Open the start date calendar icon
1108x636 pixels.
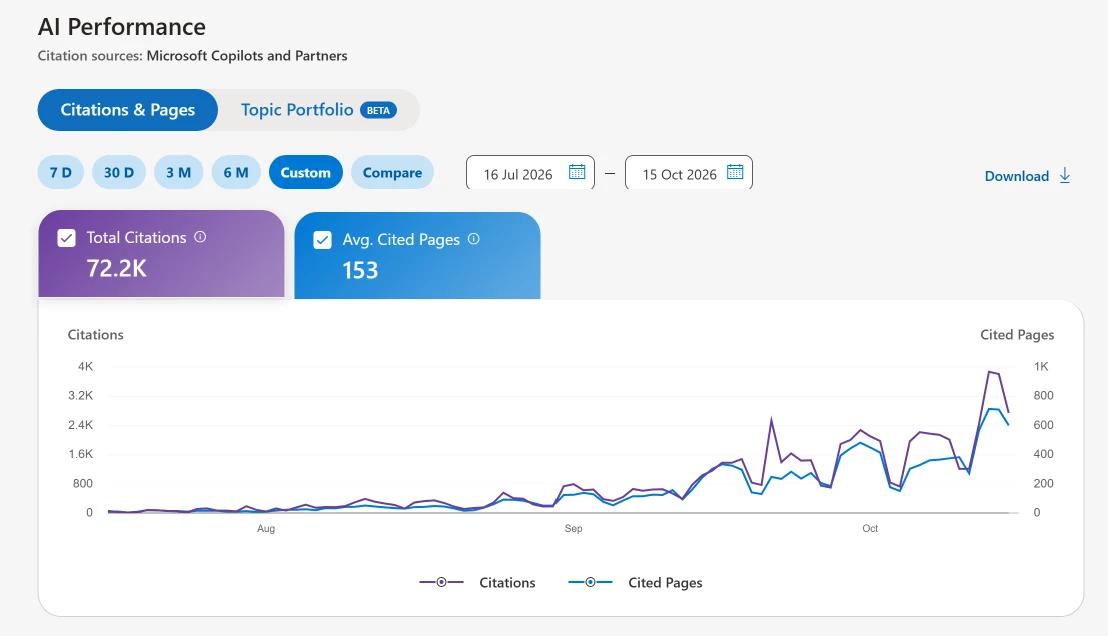click(x=577, y=172)
